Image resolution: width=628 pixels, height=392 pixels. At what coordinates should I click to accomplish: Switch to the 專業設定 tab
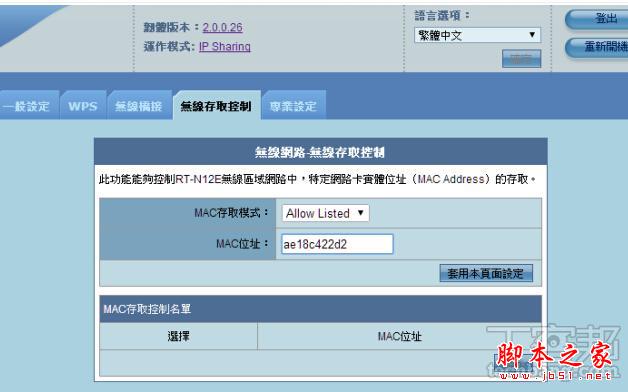click(294, 106)
